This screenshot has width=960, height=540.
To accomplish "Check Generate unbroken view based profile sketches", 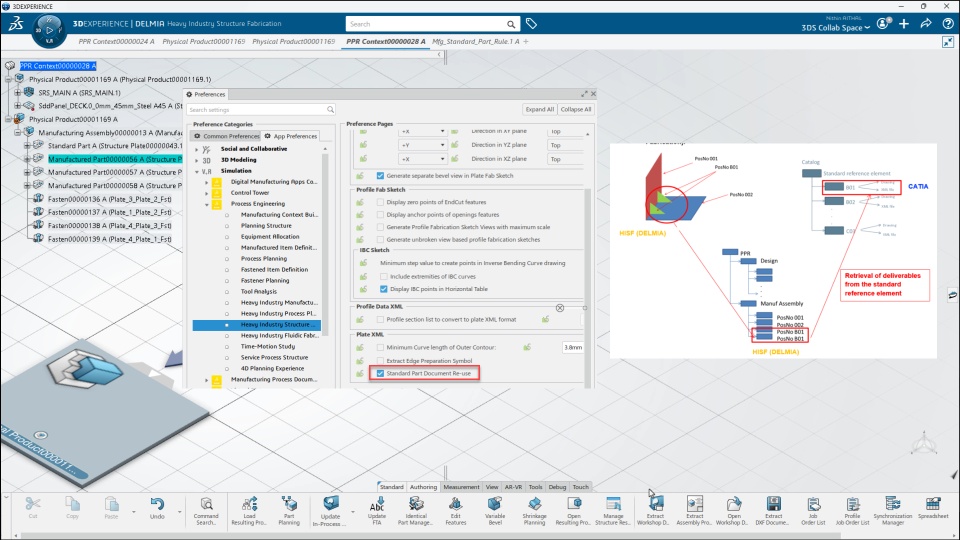I will click(x=380, y=240).
